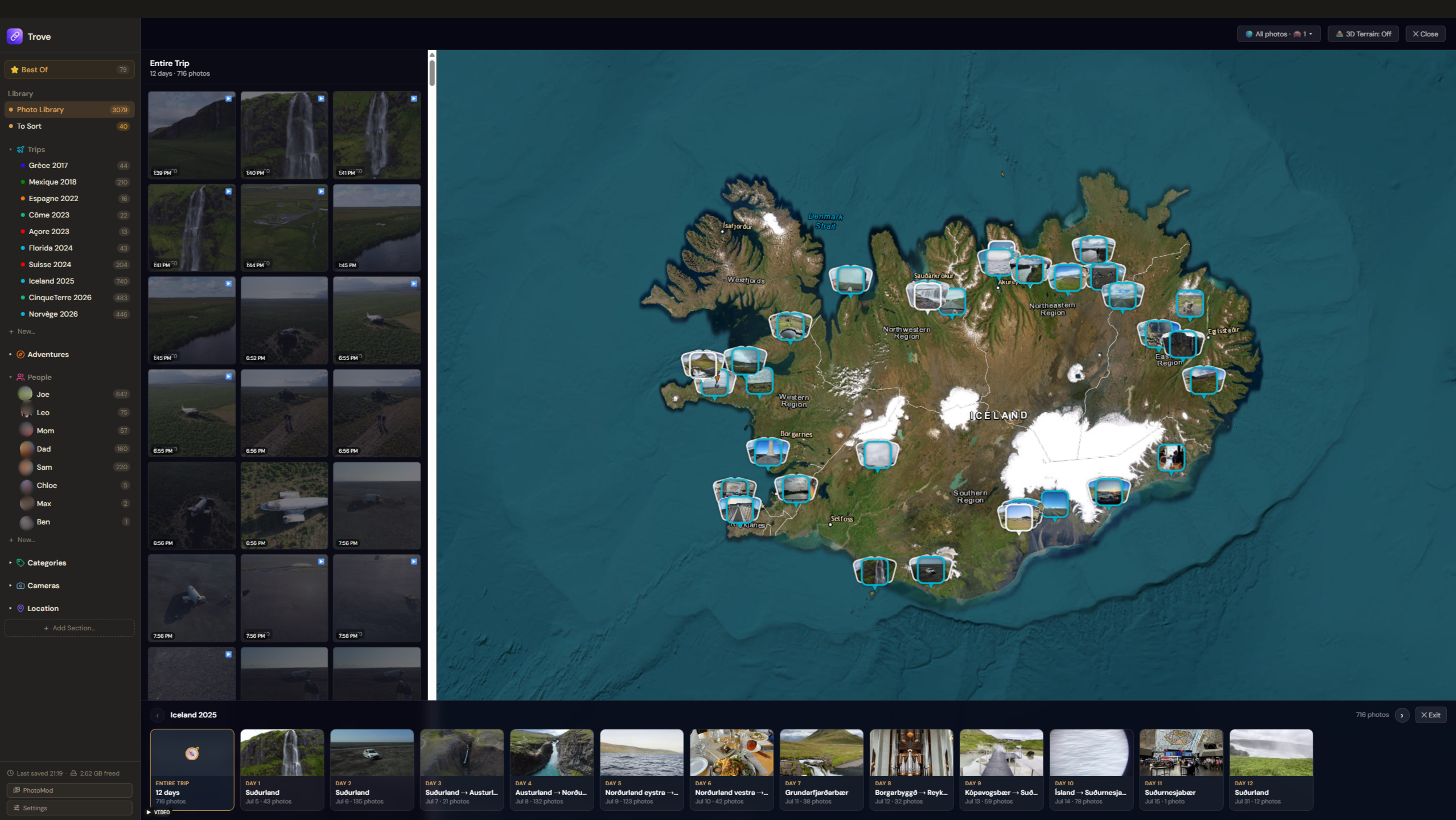Expand the Adventures section
Screen dimensions: 1456x820
point(10,354)
